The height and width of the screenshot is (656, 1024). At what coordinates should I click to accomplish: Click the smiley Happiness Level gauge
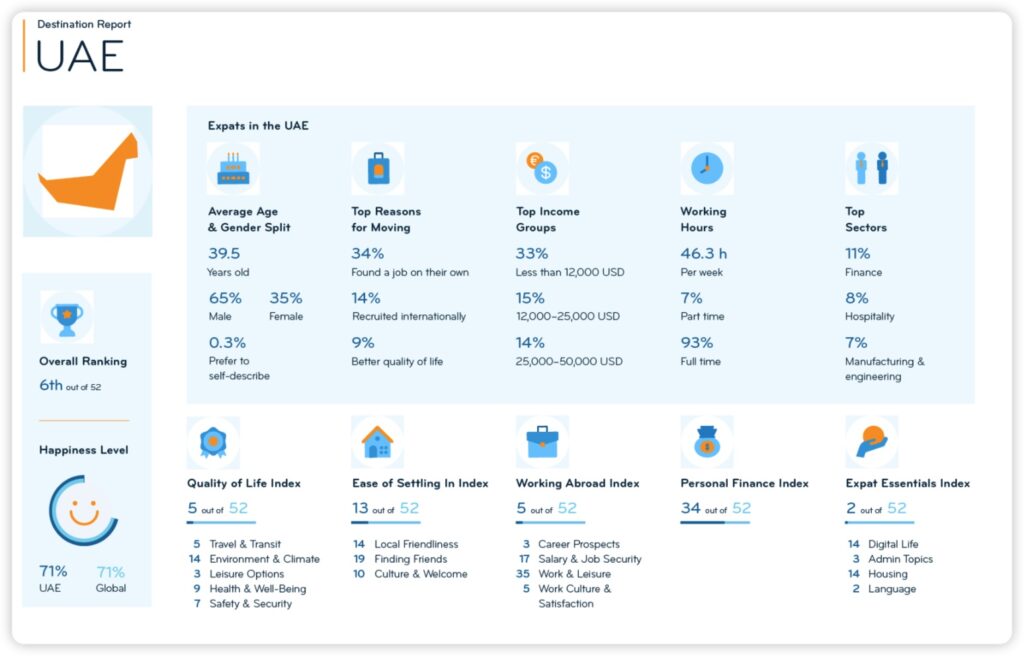[84, 511]
